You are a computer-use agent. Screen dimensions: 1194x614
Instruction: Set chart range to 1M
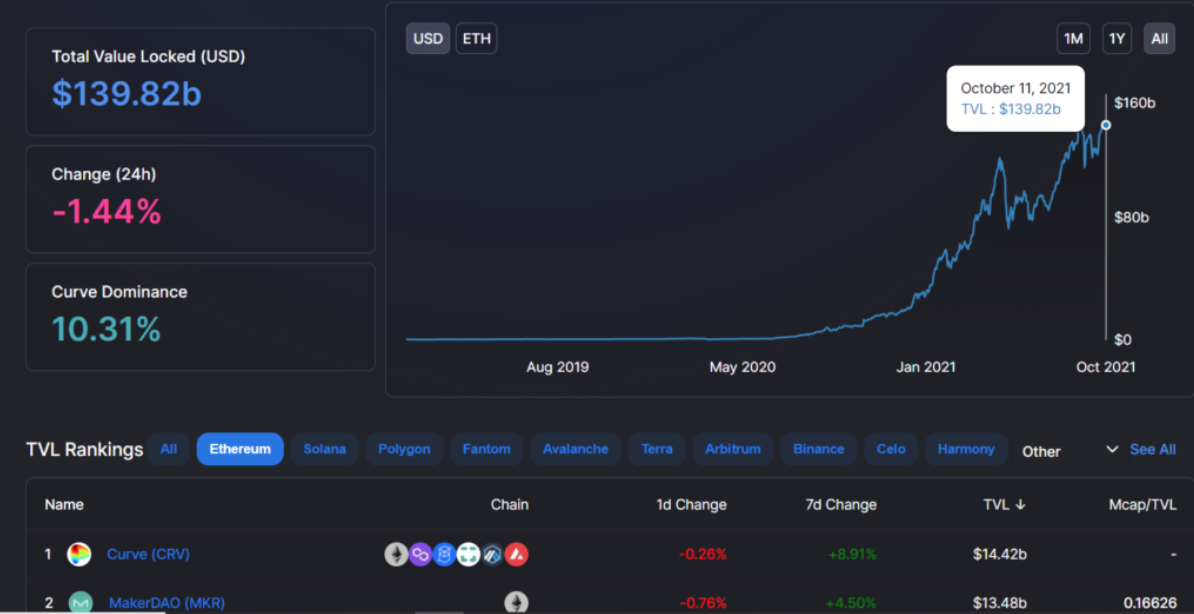pyautogui.click(x=1074, y=38)
